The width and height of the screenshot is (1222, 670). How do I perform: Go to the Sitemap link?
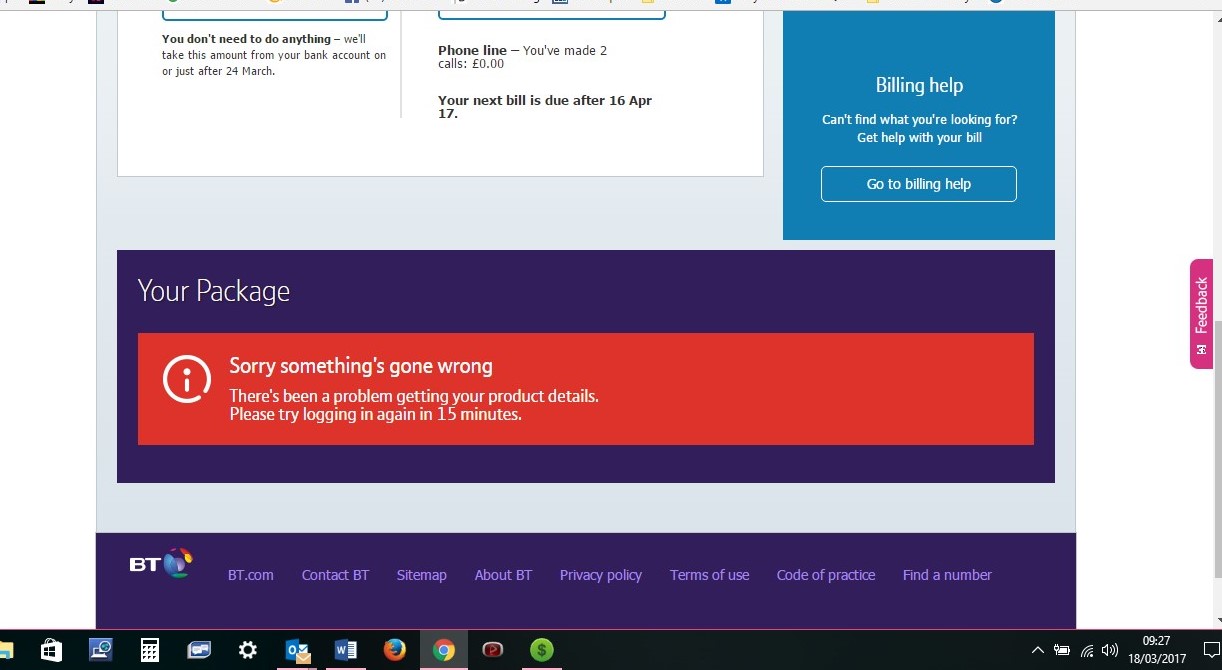(x=421, y=575)
